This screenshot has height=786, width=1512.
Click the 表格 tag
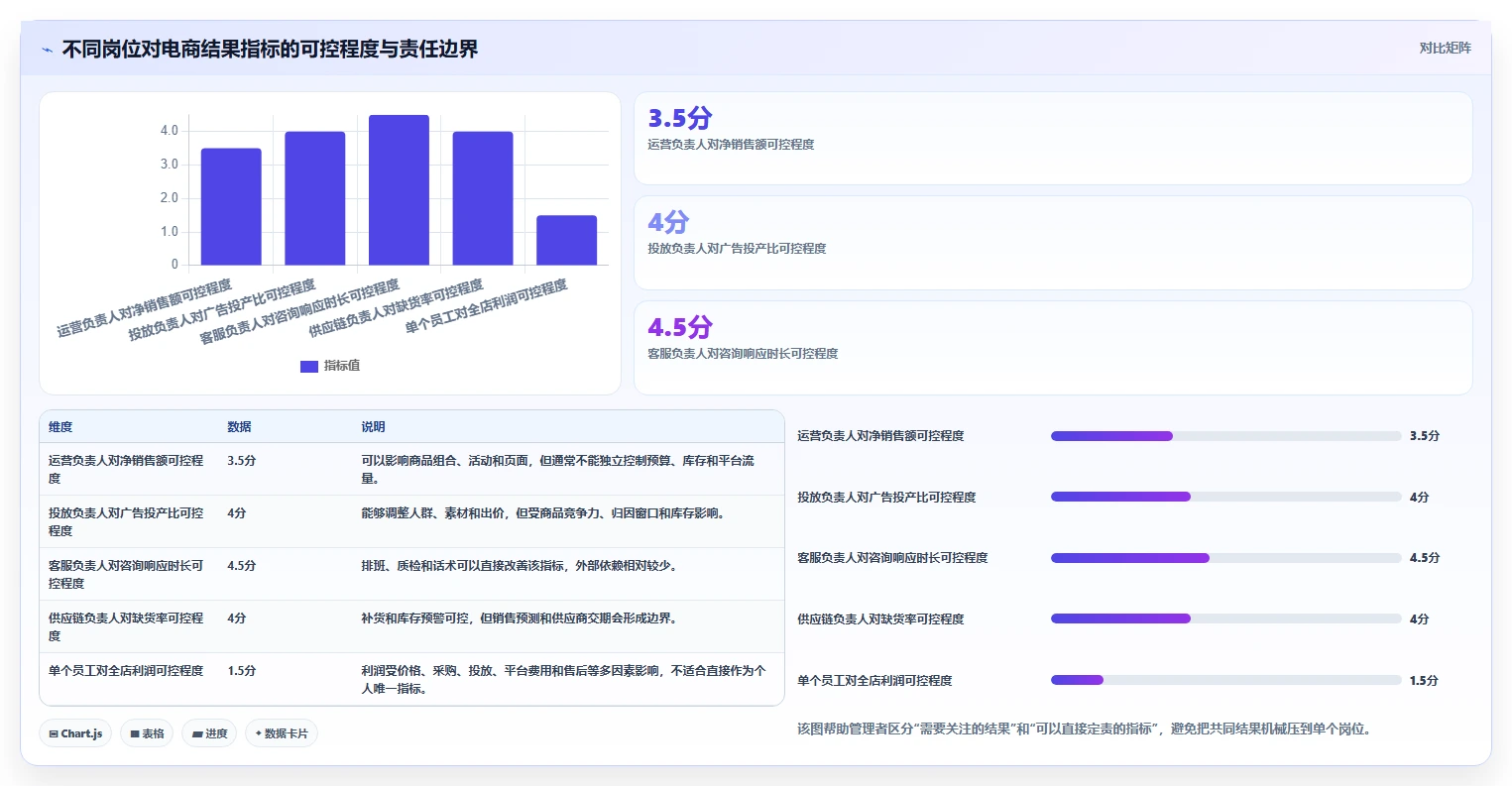tap(147, 733)
